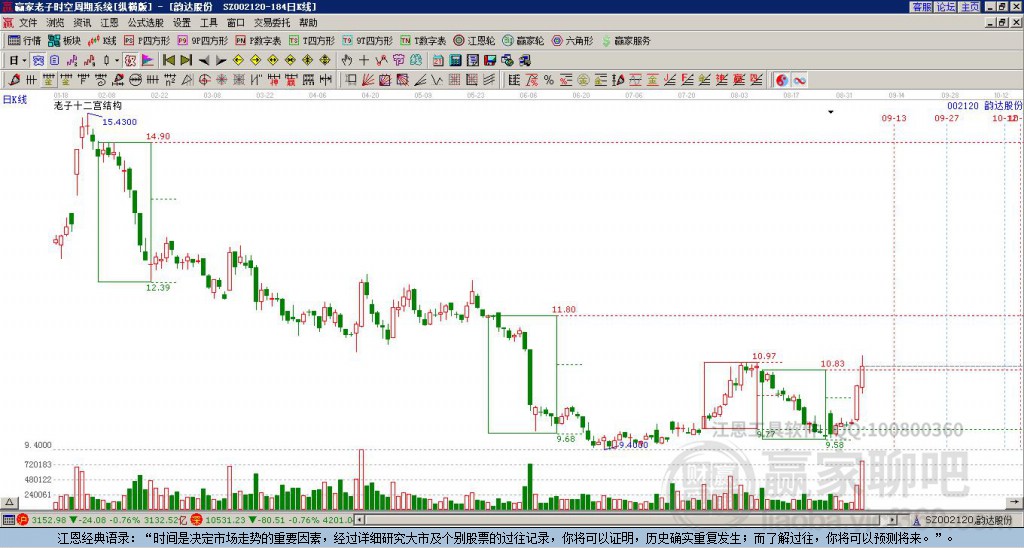The width and height of the screenshot is (1024, 548).
Task: Click the 002120 韵达股份 stock label
Action: click(984, 105)
